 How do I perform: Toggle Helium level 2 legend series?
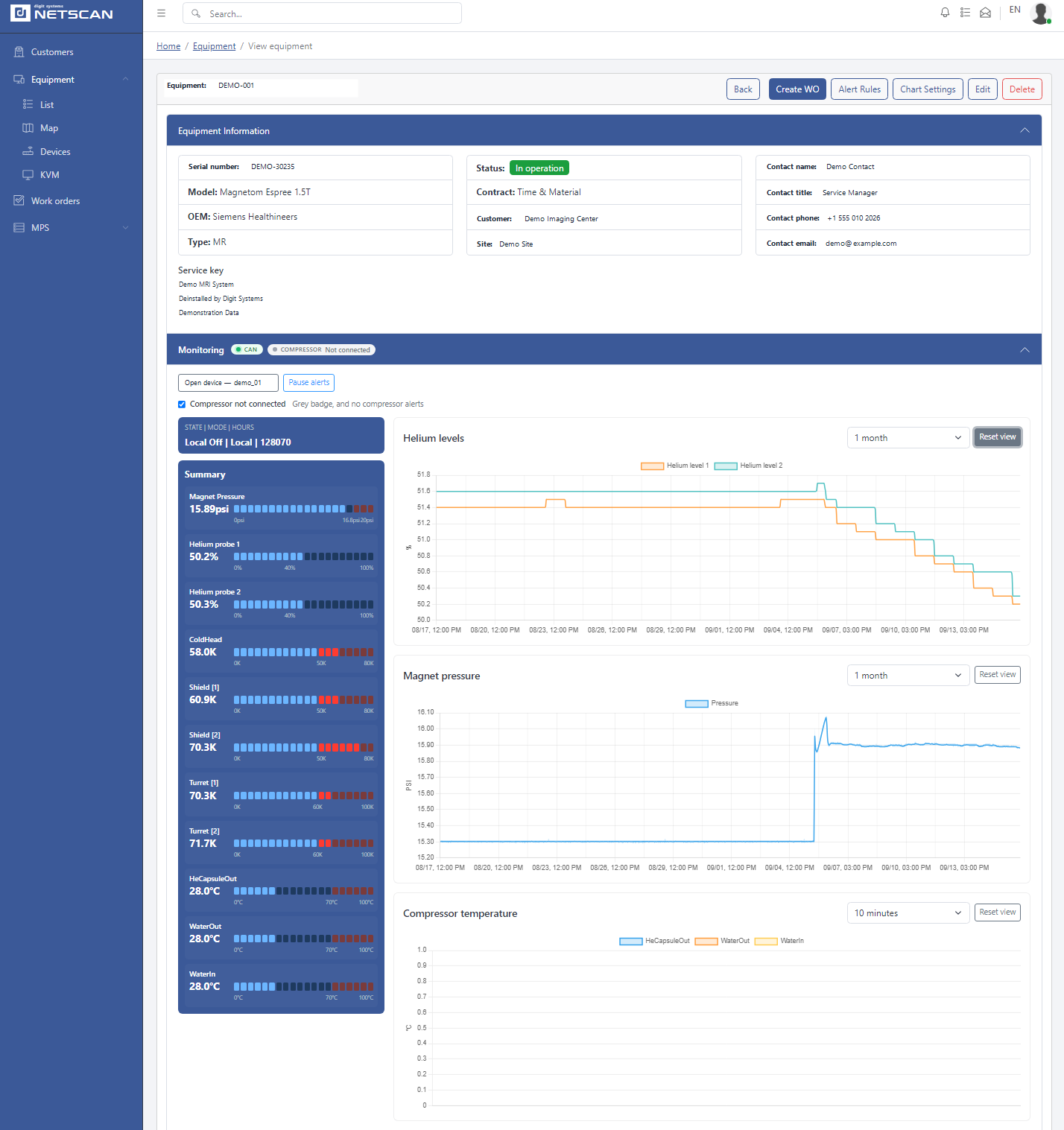tap(749, 466)
